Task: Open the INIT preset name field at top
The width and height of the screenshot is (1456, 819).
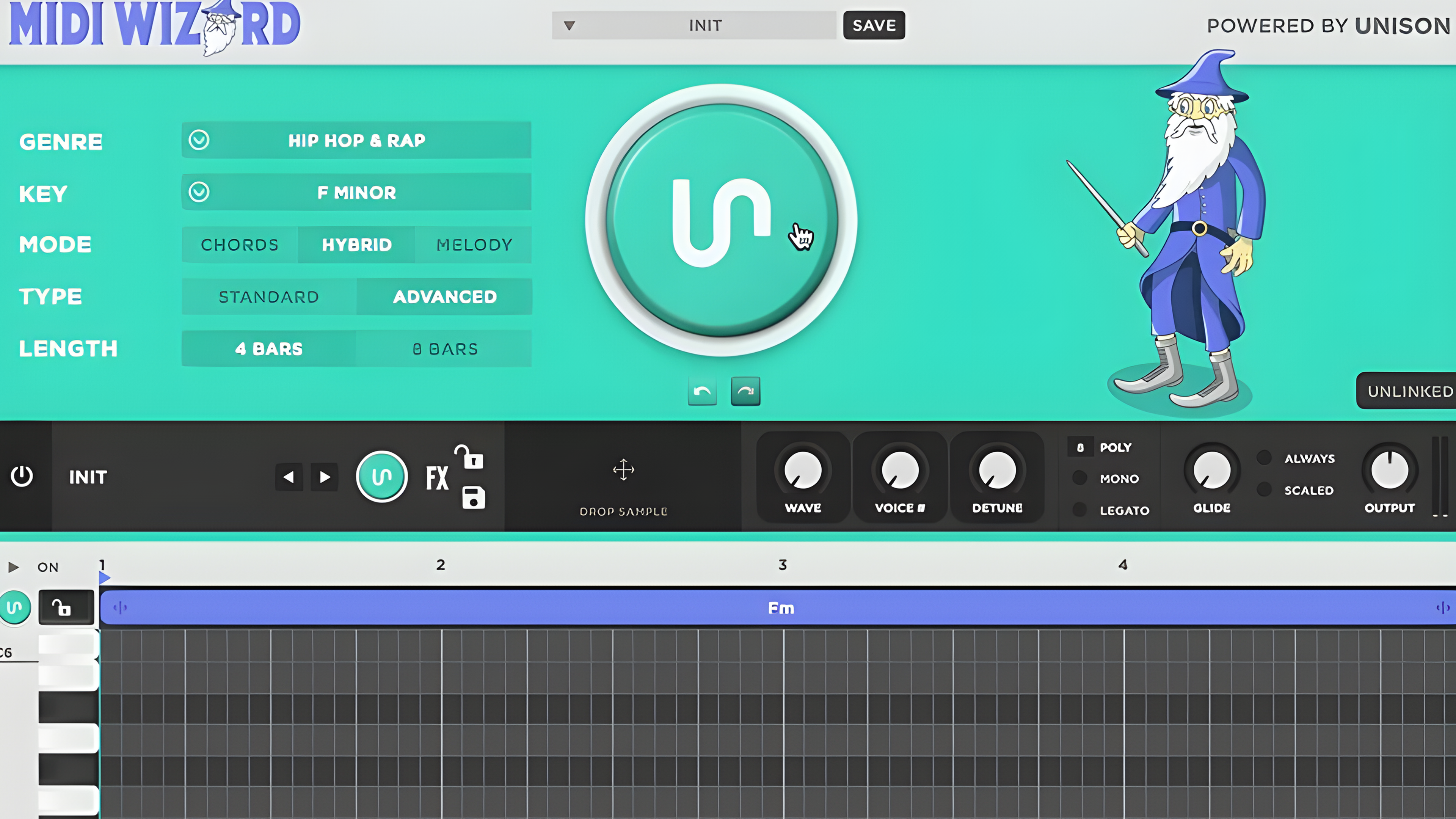Action: [x=694, y=25]
